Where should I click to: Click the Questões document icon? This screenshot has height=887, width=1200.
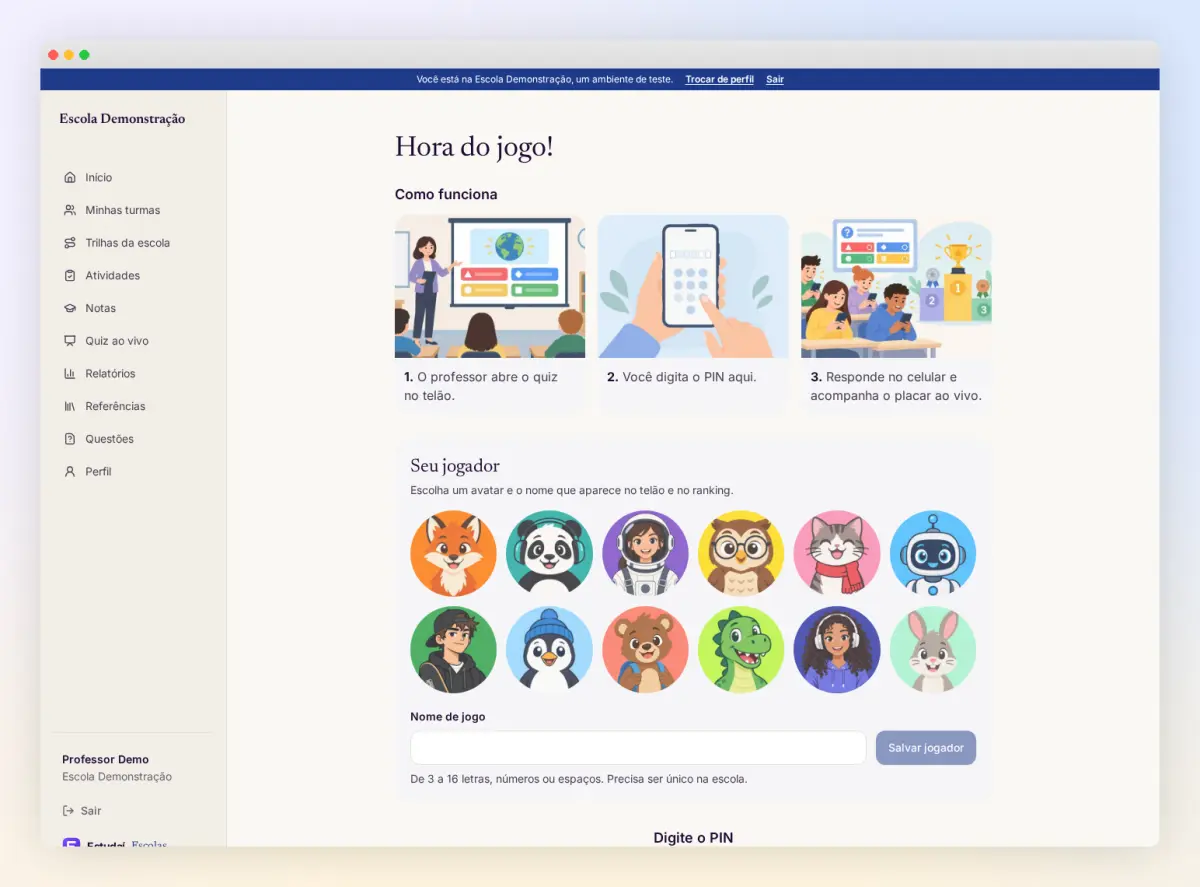pyautogui.click(x=70, y=439)
